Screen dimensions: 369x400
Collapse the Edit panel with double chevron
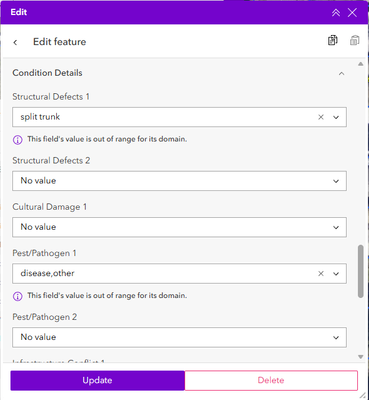(x=336, y=13)
